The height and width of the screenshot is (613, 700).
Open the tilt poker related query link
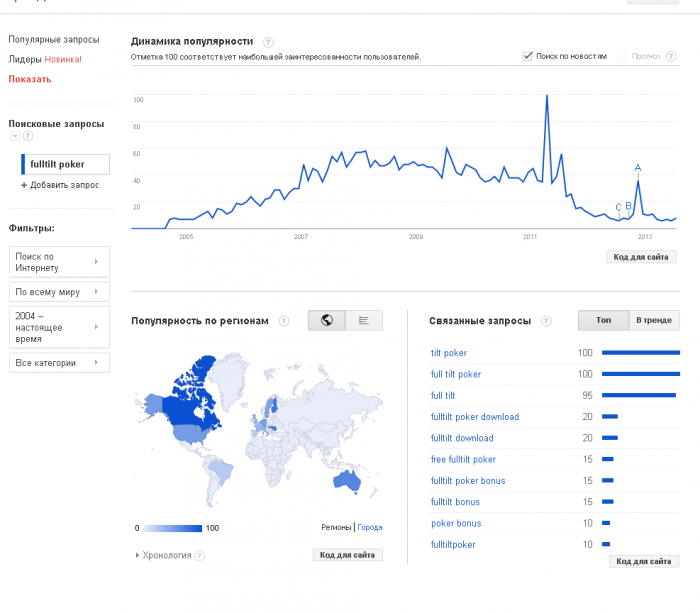click(x=448, y=353)
